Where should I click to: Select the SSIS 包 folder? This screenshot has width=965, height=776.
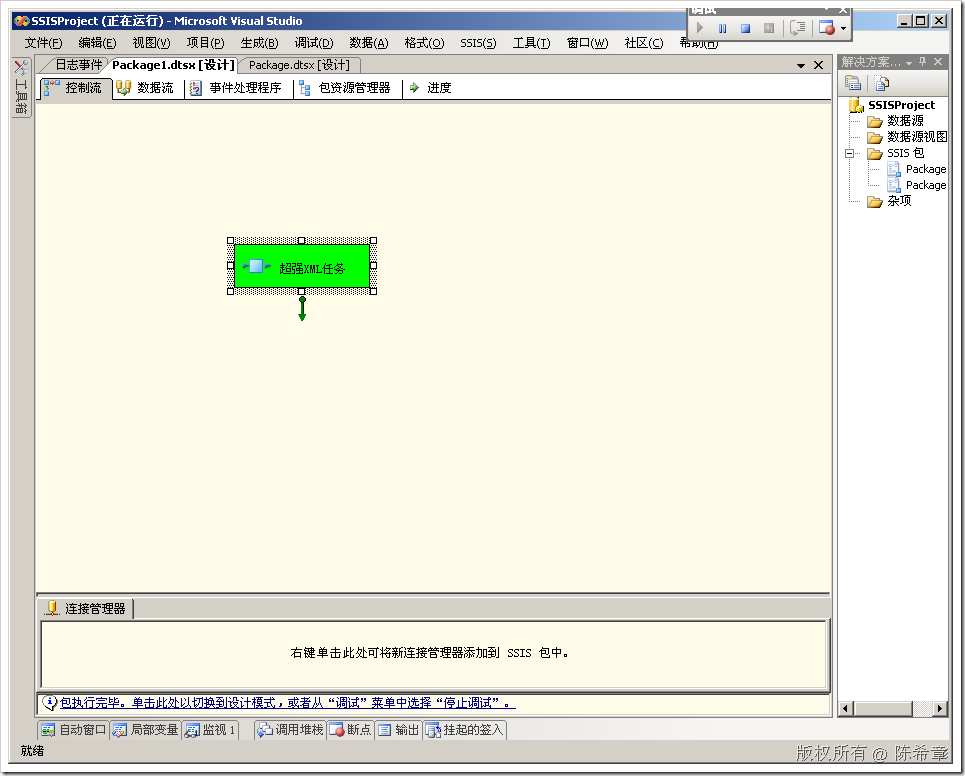(x=905, y=153)
